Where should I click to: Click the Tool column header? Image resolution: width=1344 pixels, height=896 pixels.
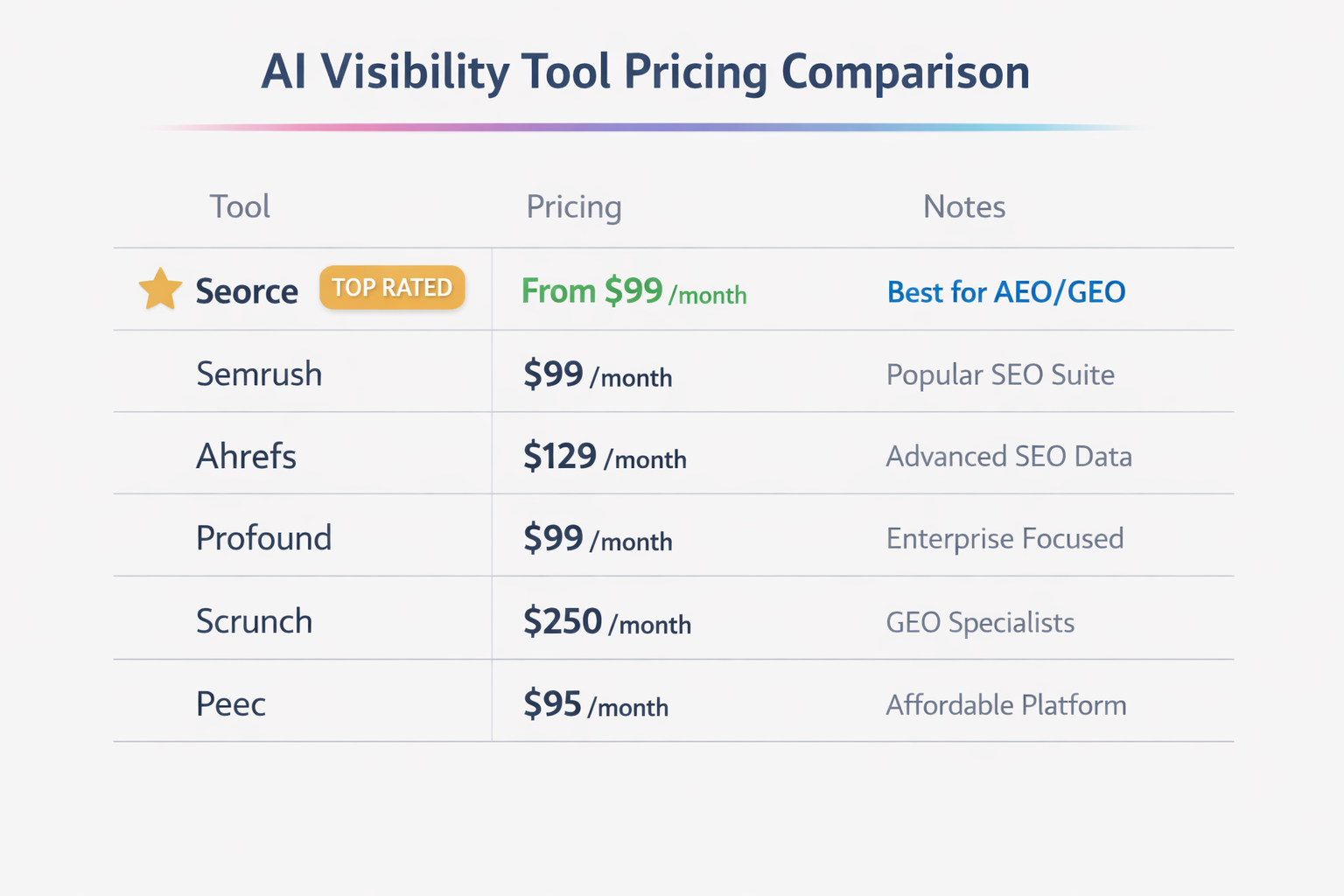click(x=240, y=206)
